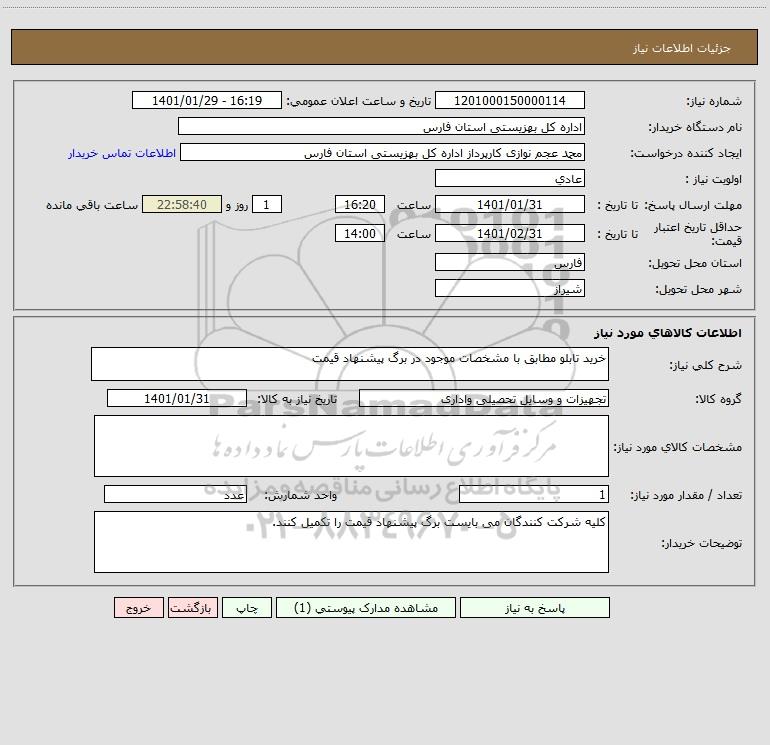Click the validity time field 14:00
This screenshot has width=770, height=745.
pos(359,233)
